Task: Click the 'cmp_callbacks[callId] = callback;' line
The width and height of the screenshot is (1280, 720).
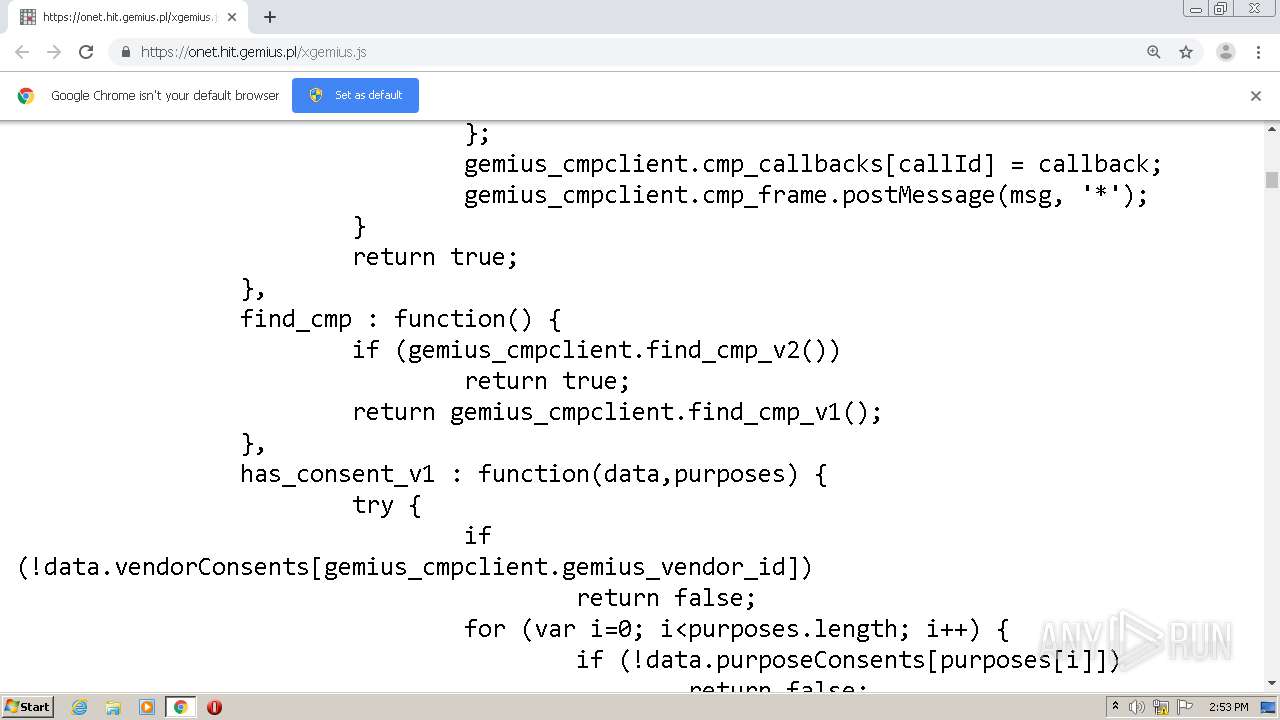Action: [813, 164]
